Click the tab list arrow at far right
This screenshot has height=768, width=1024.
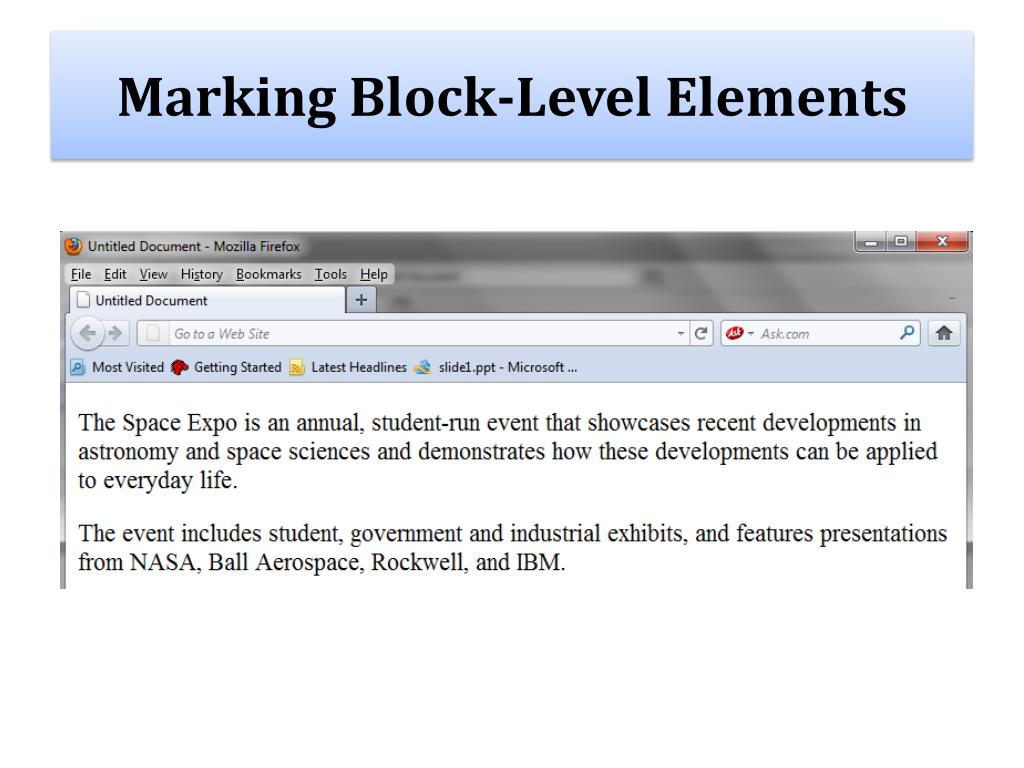[x=952, y=298]
